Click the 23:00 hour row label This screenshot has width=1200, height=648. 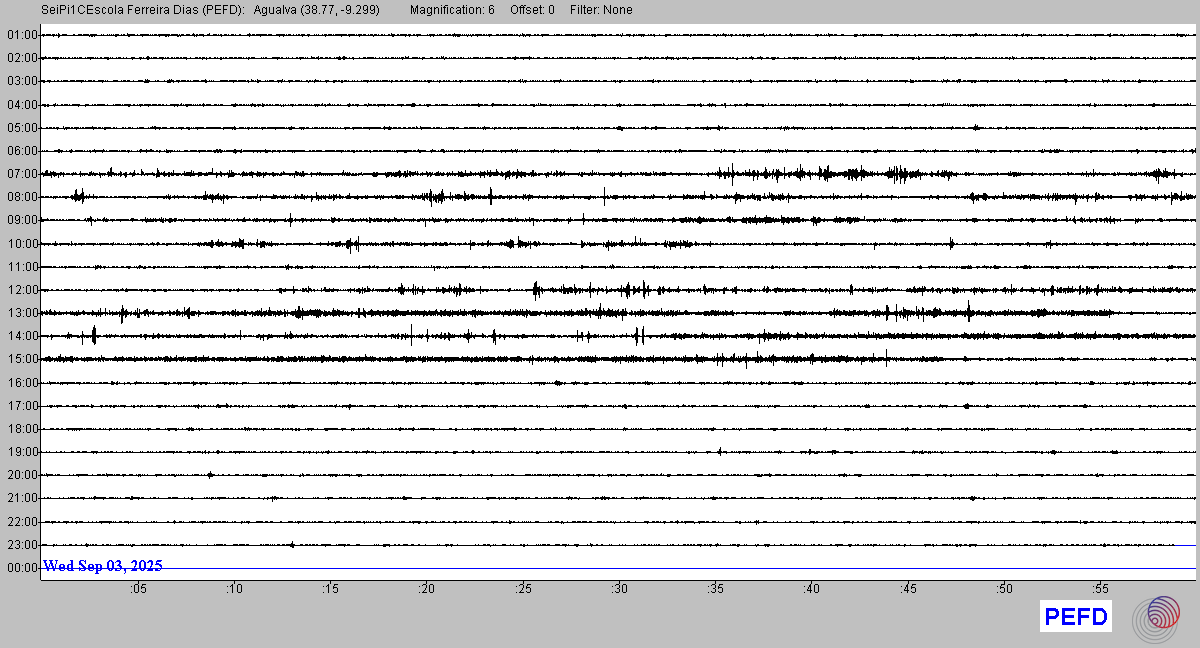22,545
